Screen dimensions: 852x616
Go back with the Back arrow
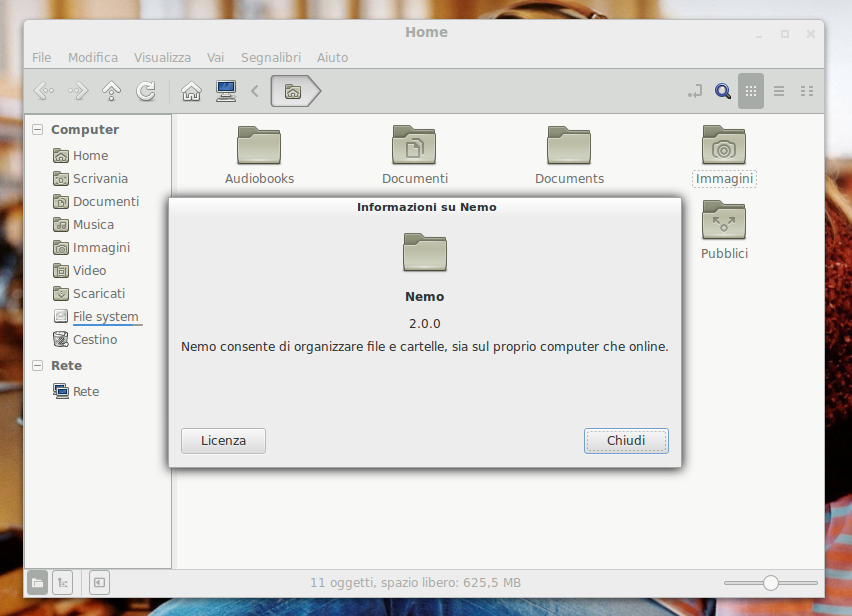(44, 91)
